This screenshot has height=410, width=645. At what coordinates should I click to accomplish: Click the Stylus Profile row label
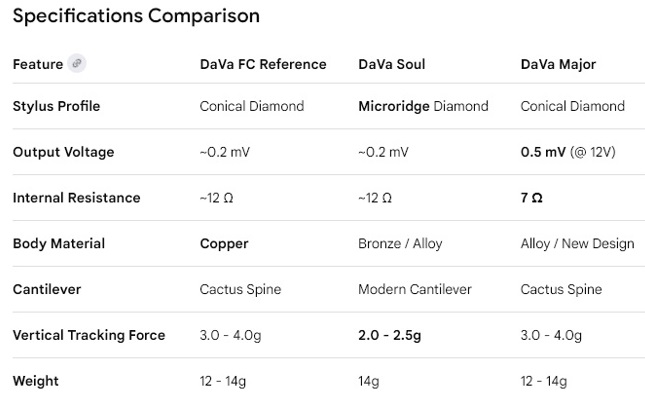point(56,106)
